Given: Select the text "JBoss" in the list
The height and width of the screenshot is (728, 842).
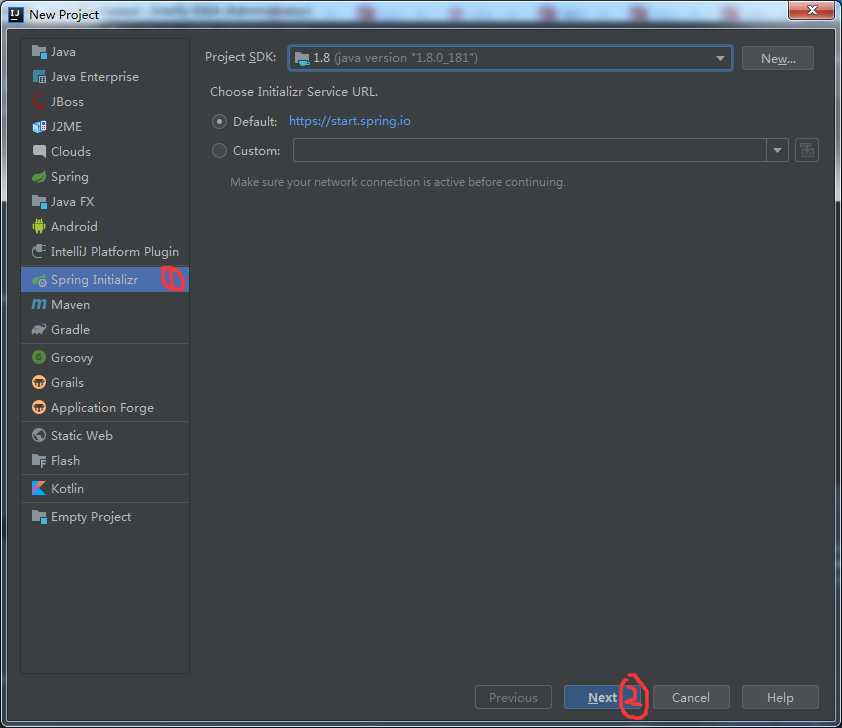Looking at the screenshot, I should (x=67, y=101).
